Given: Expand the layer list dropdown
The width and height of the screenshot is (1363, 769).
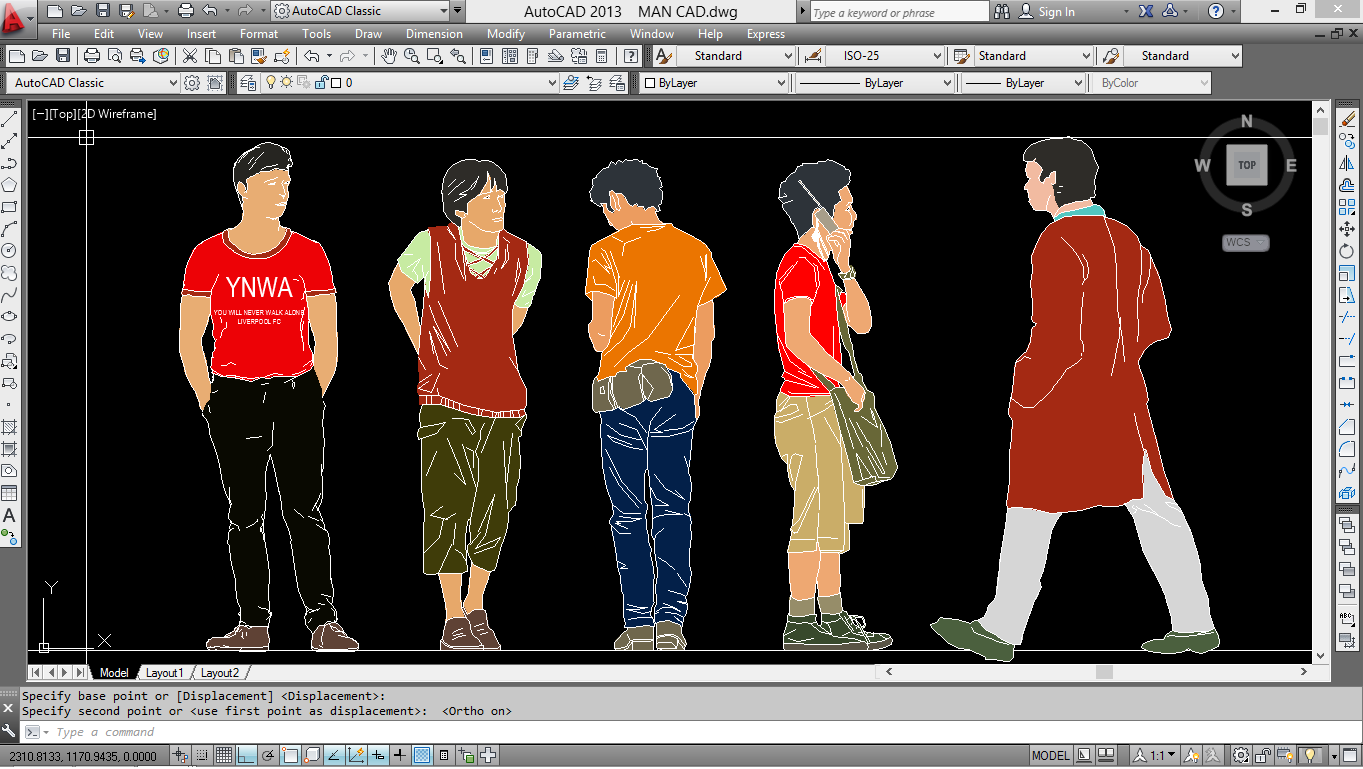Looking at the screenshot, I should (x=552, y=83).
